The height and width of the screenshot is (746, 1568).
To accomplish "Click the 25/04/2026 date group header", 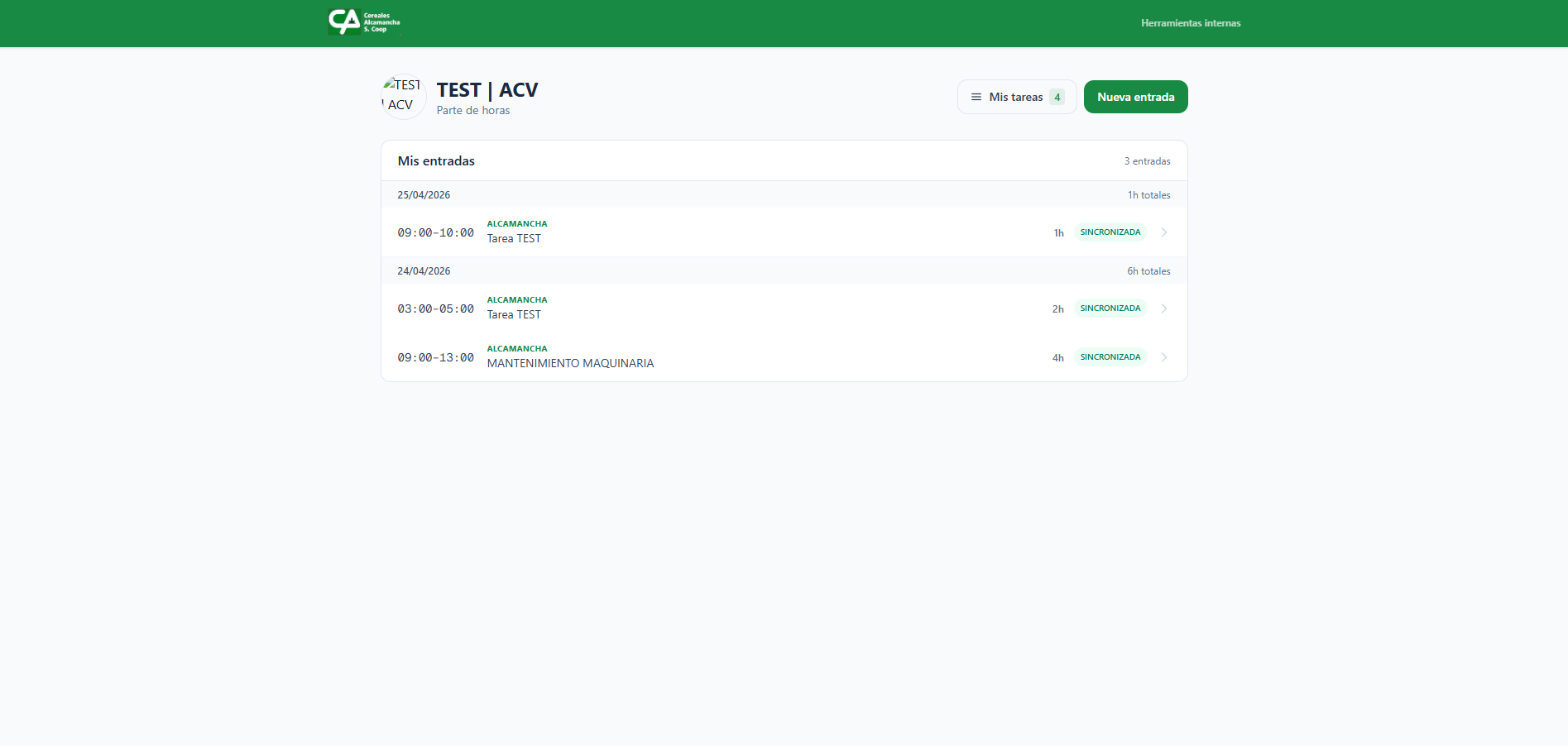I will click(424, 195).
